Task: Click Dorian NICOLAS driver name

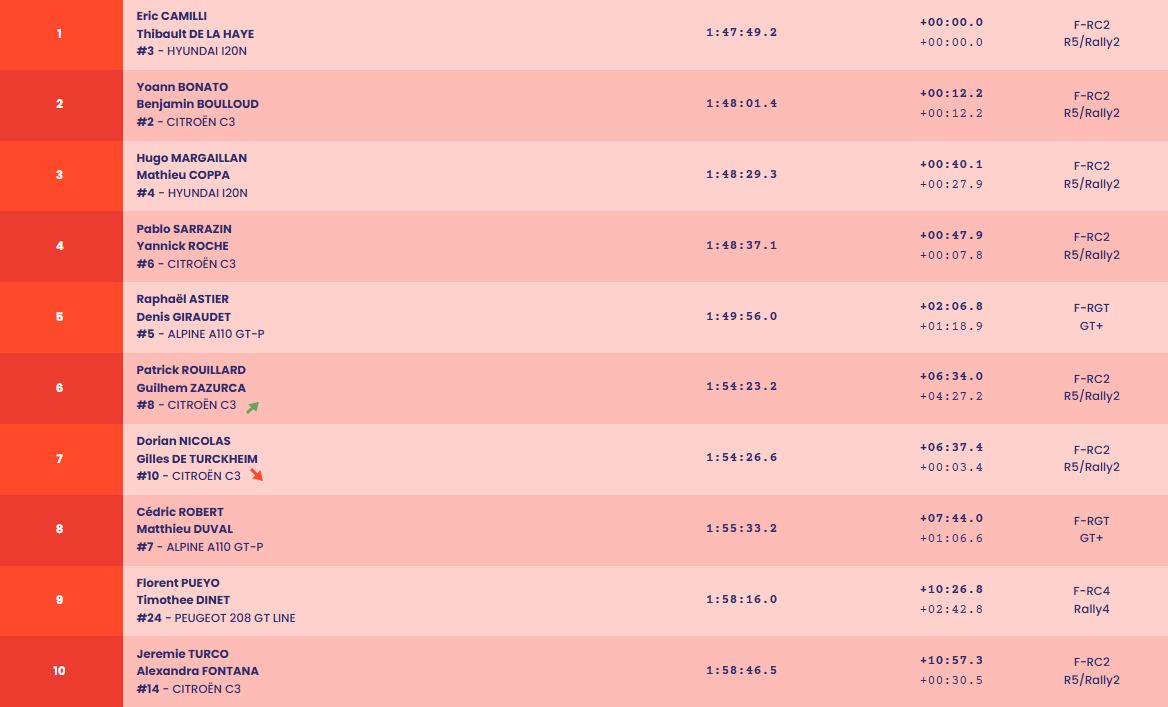Action: (x=183, y=441)
